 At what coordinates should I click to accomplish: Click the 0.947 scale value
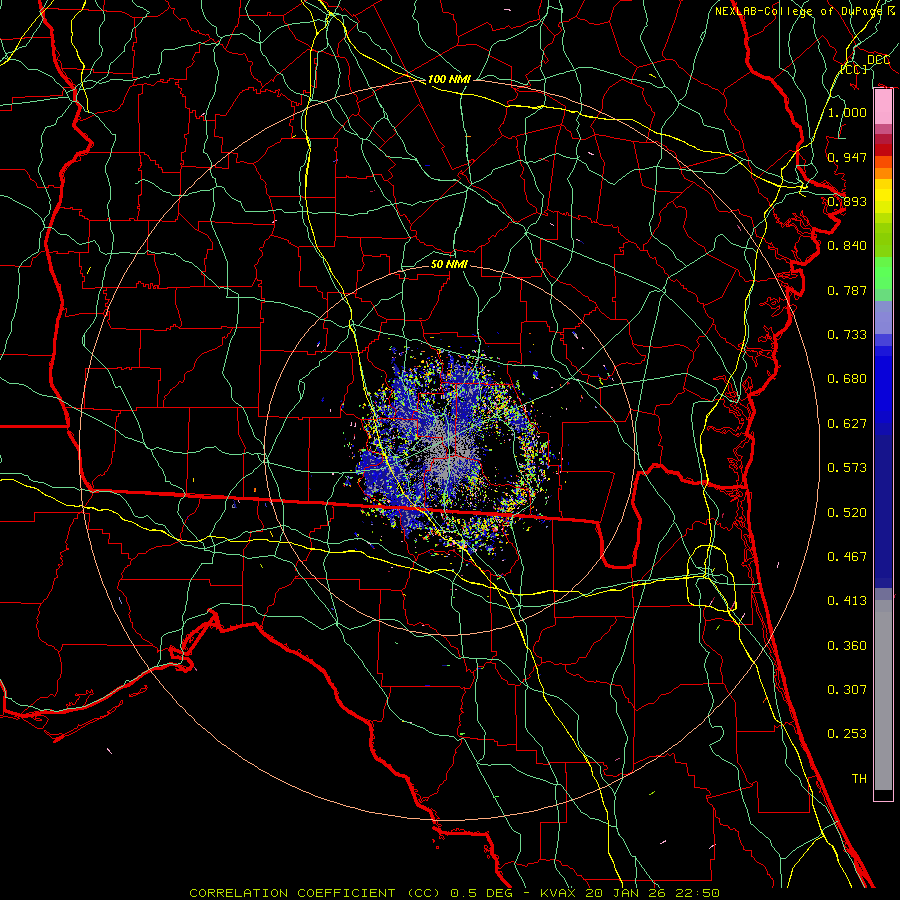(847, 157)
